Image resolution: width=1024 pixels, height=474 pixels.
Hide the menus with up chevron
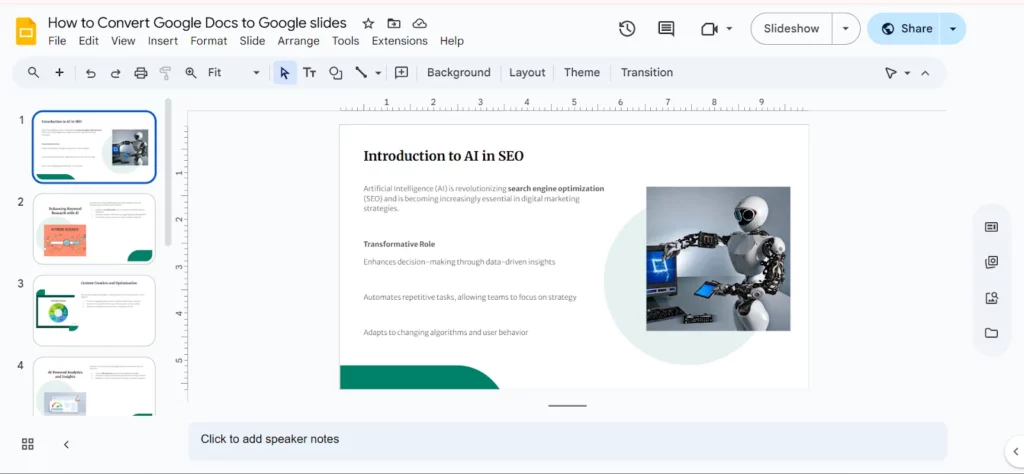coord(925,73)
